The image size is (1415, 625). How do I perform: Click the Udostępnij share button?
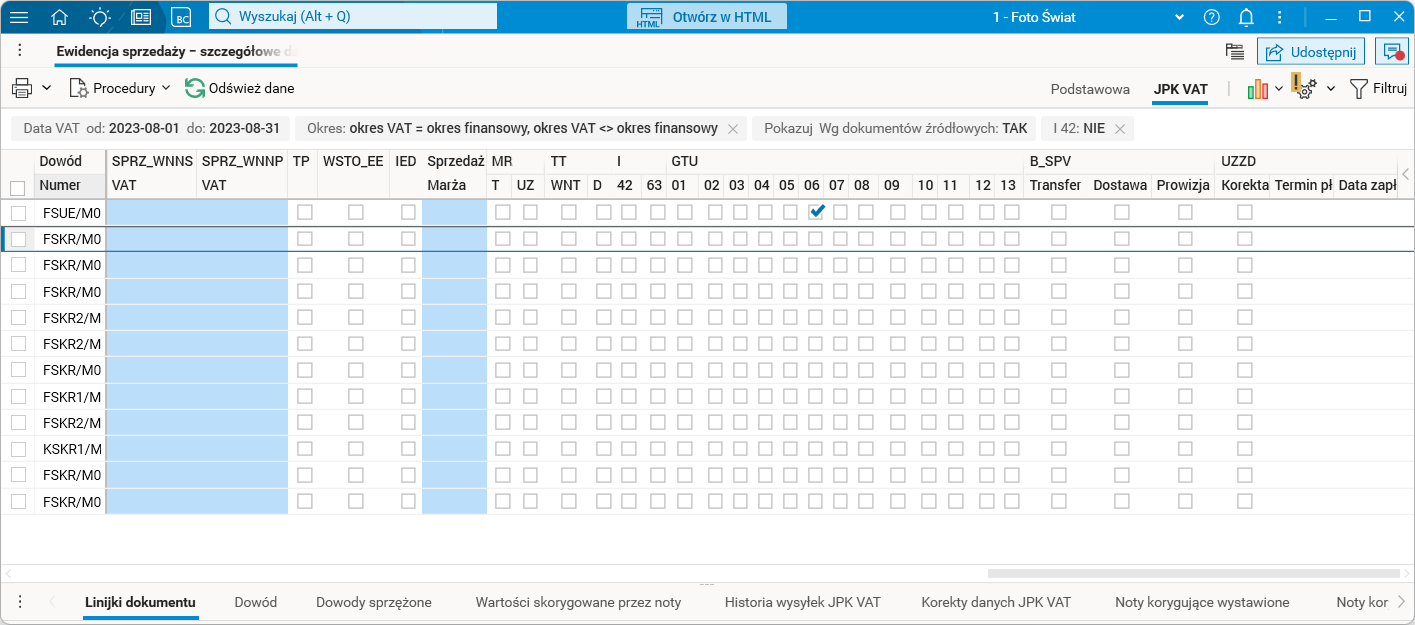coord(1312,52)
